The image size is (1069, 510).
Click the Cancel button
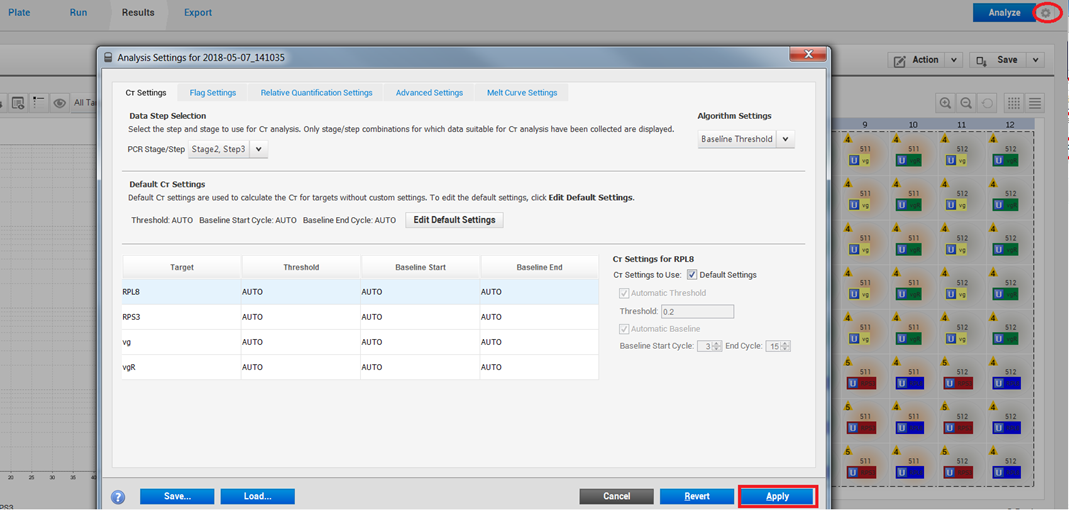(617, 496)
